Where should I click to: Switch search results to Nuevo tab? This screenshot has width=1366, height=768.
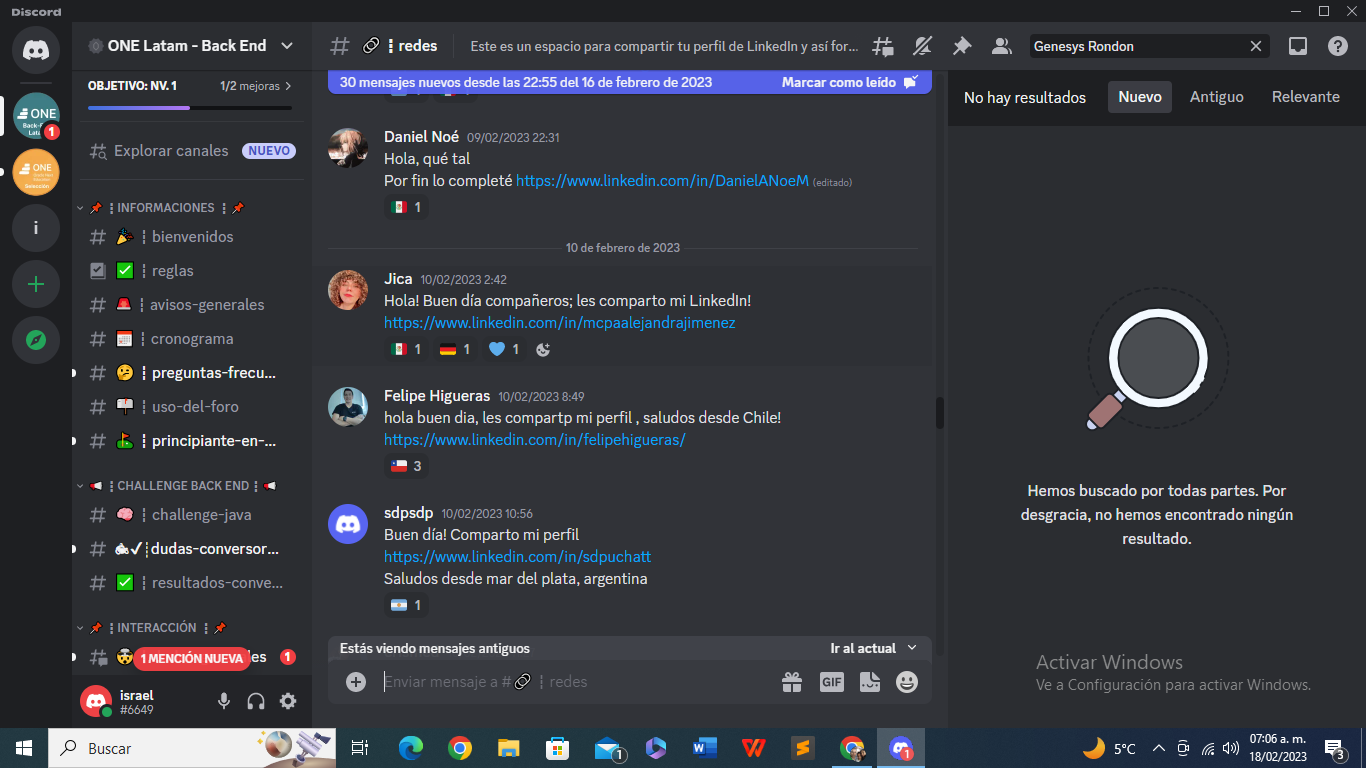(1140, 97)
